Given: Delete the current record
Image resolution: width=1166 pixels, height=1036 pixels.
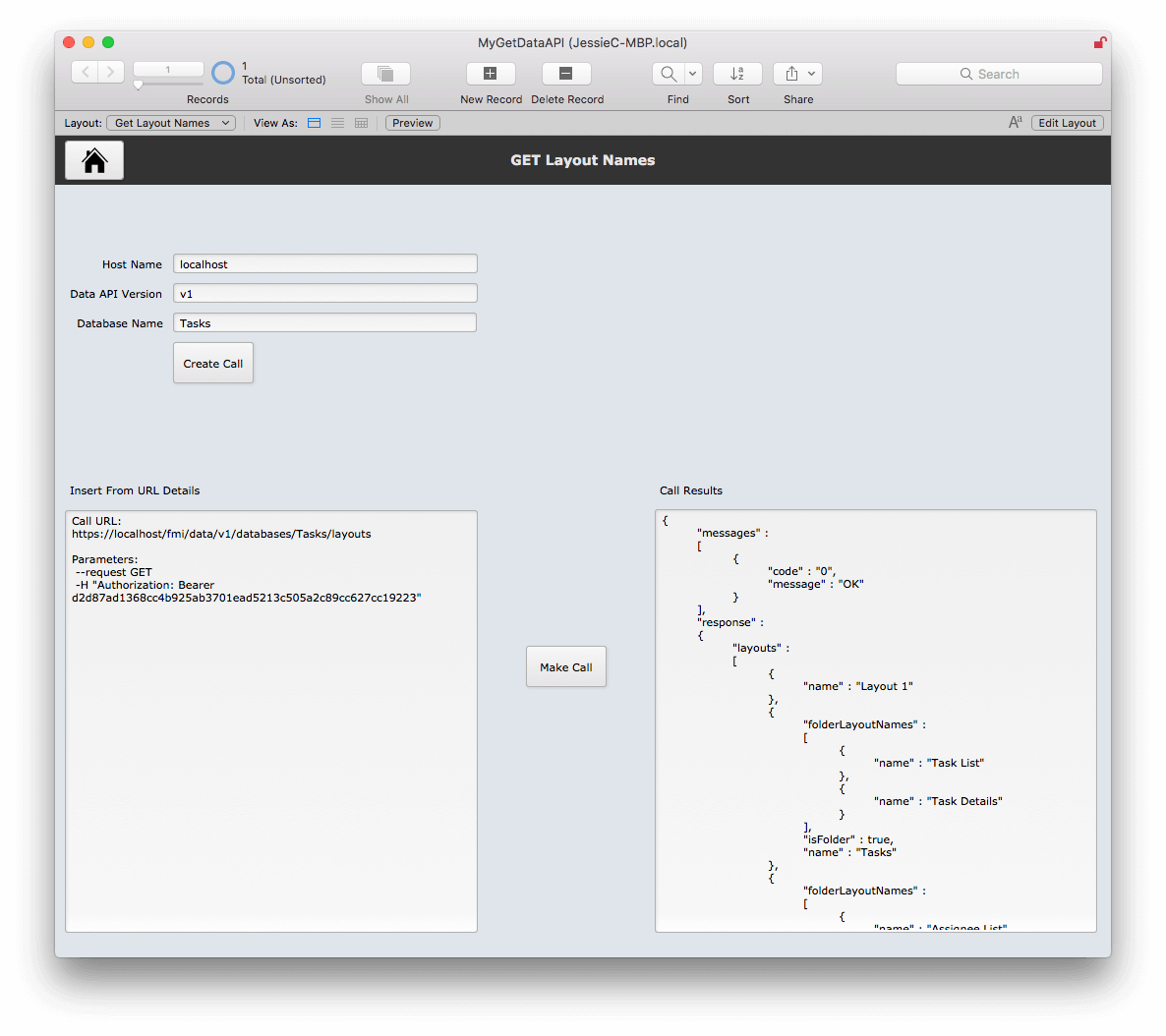Looking at the screenshot, I should [x=566, y=73].
